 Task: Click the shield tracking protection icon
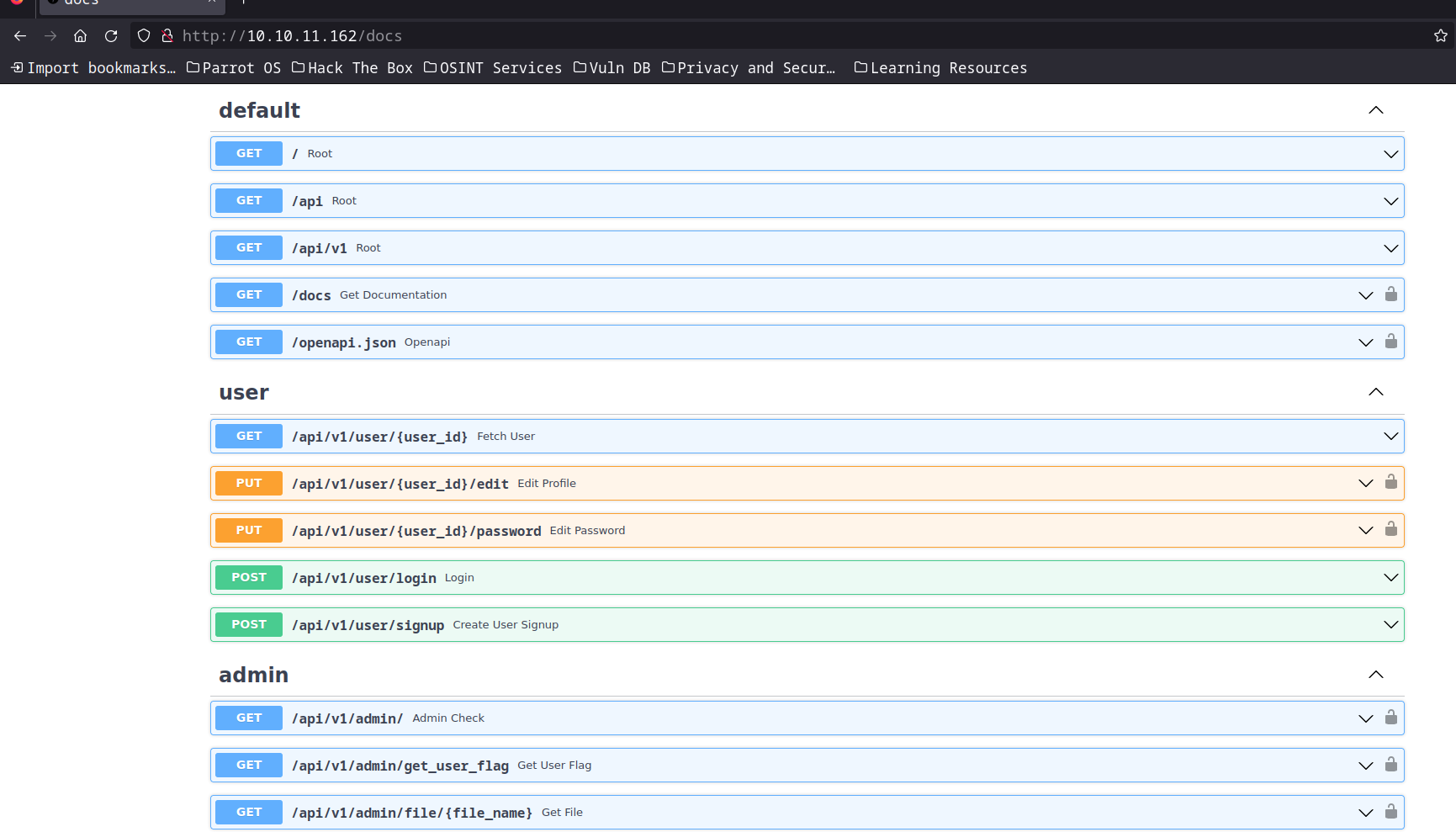point(144,36)
